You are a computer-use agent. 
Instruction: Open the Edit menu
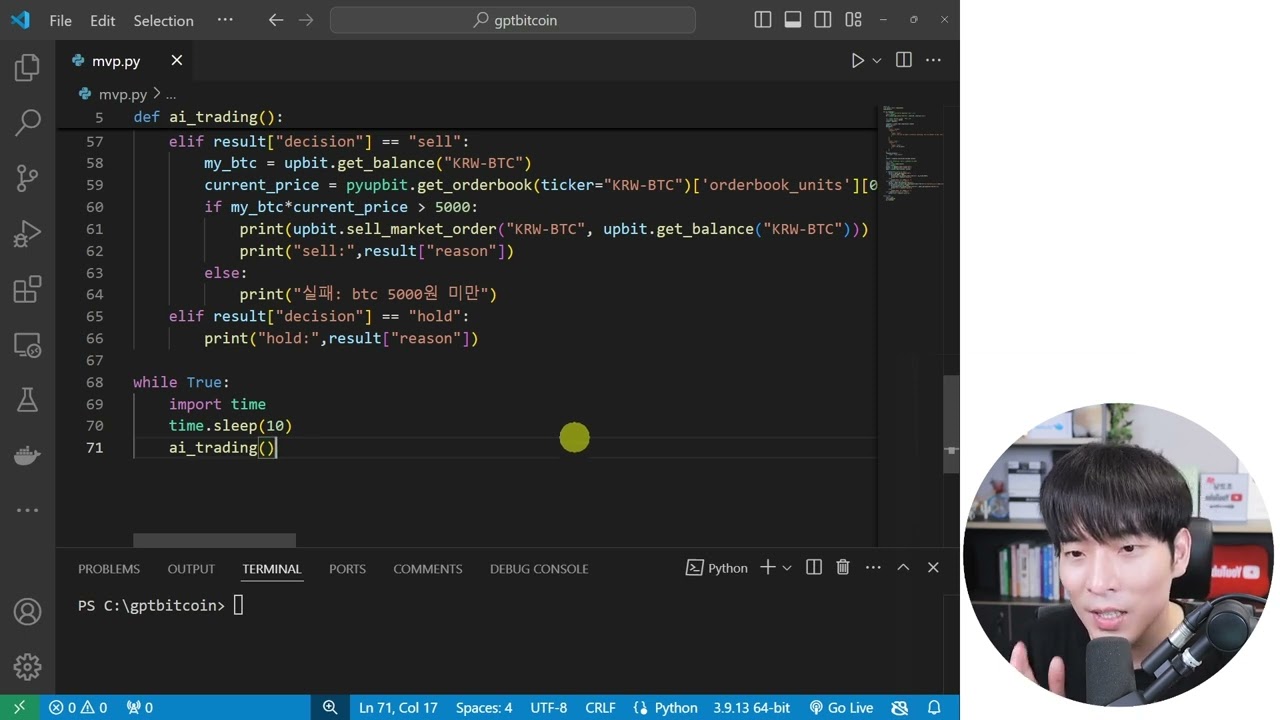[x=102, y=20]
